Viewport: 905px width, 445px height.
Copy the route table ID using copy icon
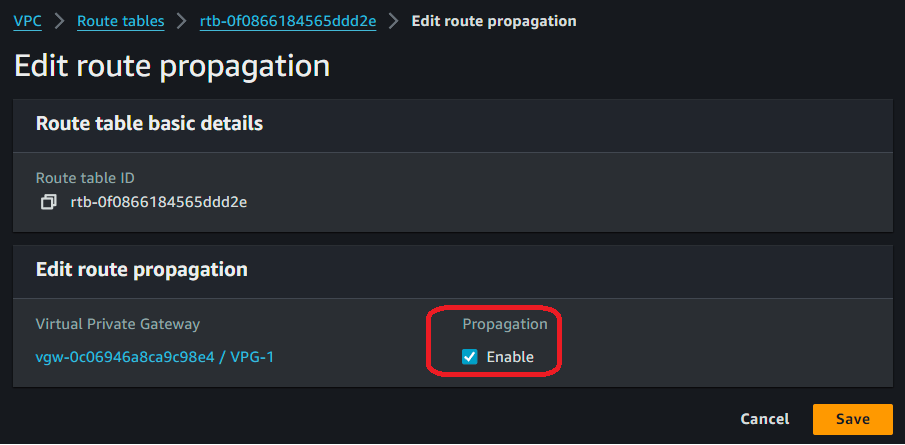[x=47, y=202]
